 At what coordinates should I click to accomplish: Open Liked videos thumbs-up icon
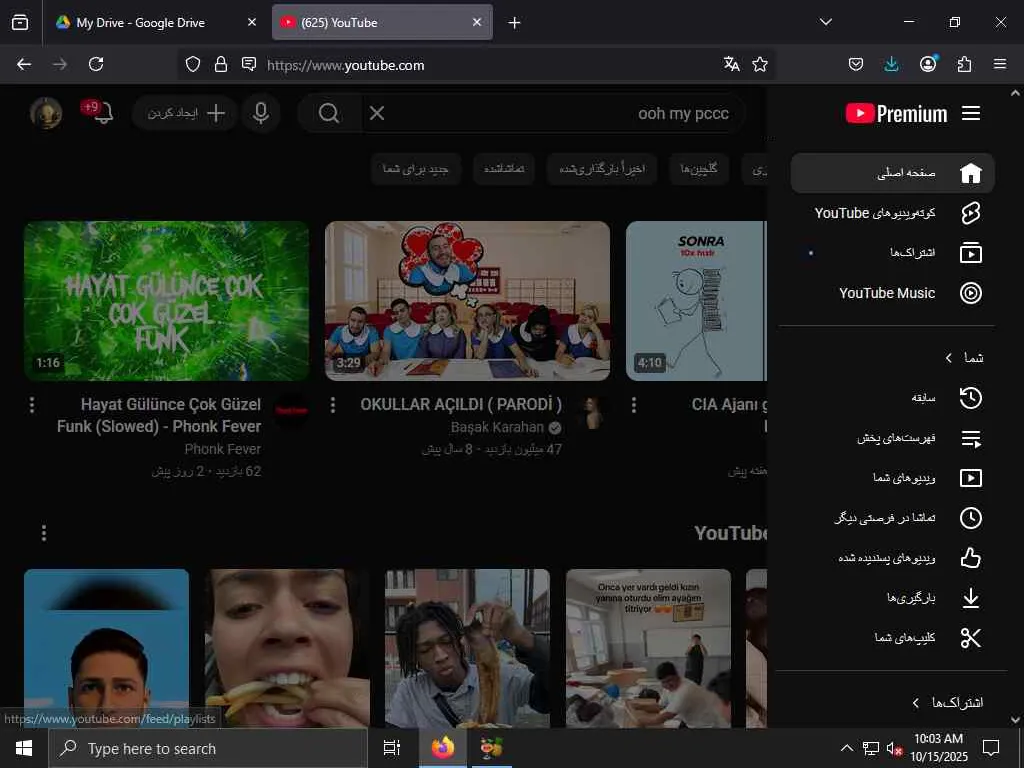click(x=970, y=558)
